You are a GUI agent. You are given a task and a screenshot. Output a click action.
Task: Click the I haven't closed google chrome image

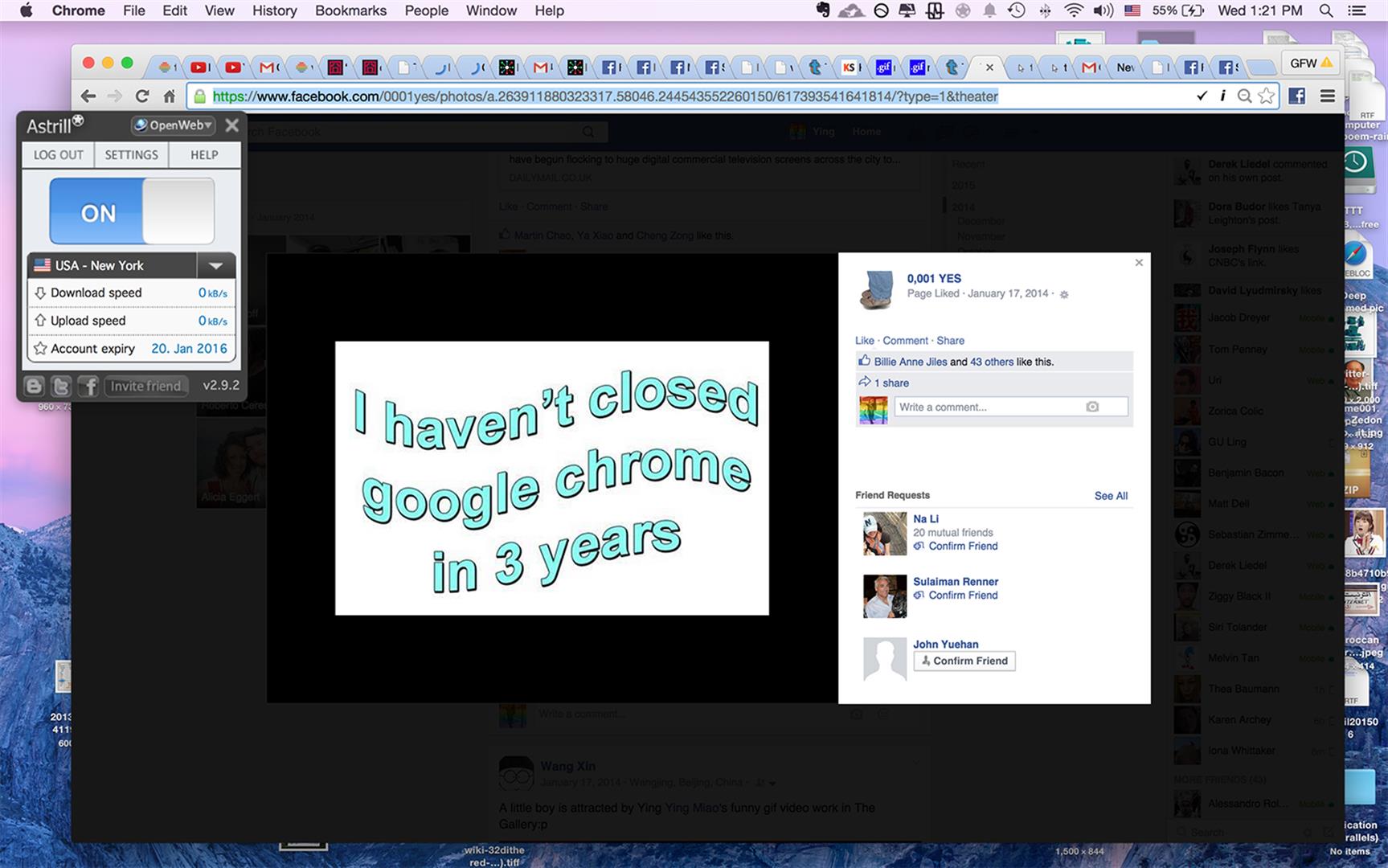[551, 478]
